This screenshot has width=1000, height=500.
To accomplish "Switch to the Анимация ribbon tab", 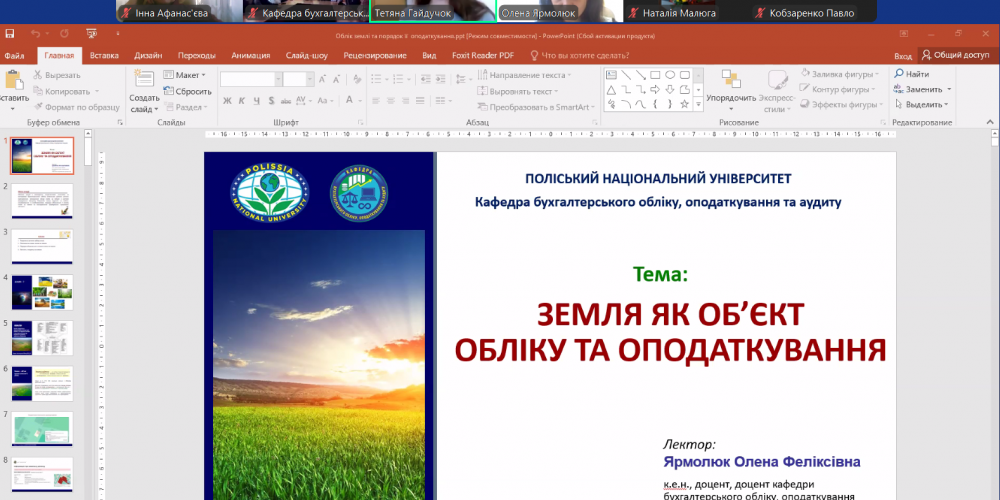I will [250, 56].
